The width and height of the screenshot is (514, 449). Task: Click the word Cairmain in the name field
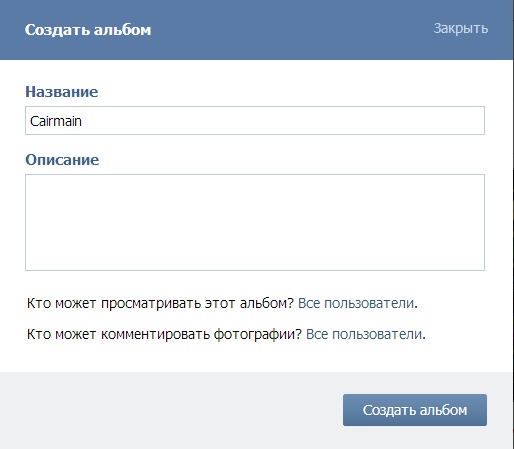point(56,121)
